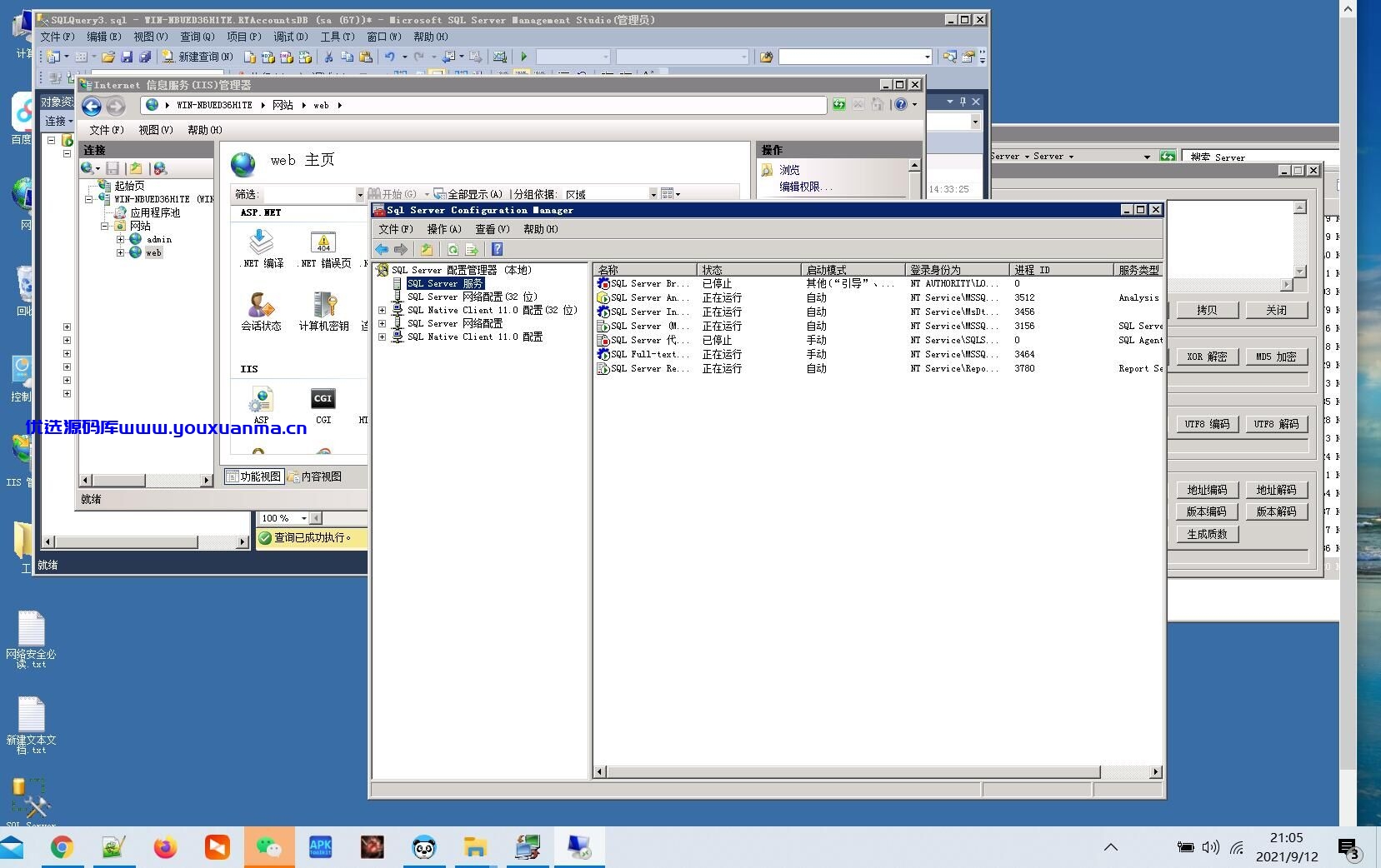The height and width of the screenshot is (868, 1381).
Task: Open WeChat from the taskbar
Action: tap(269, 847)
